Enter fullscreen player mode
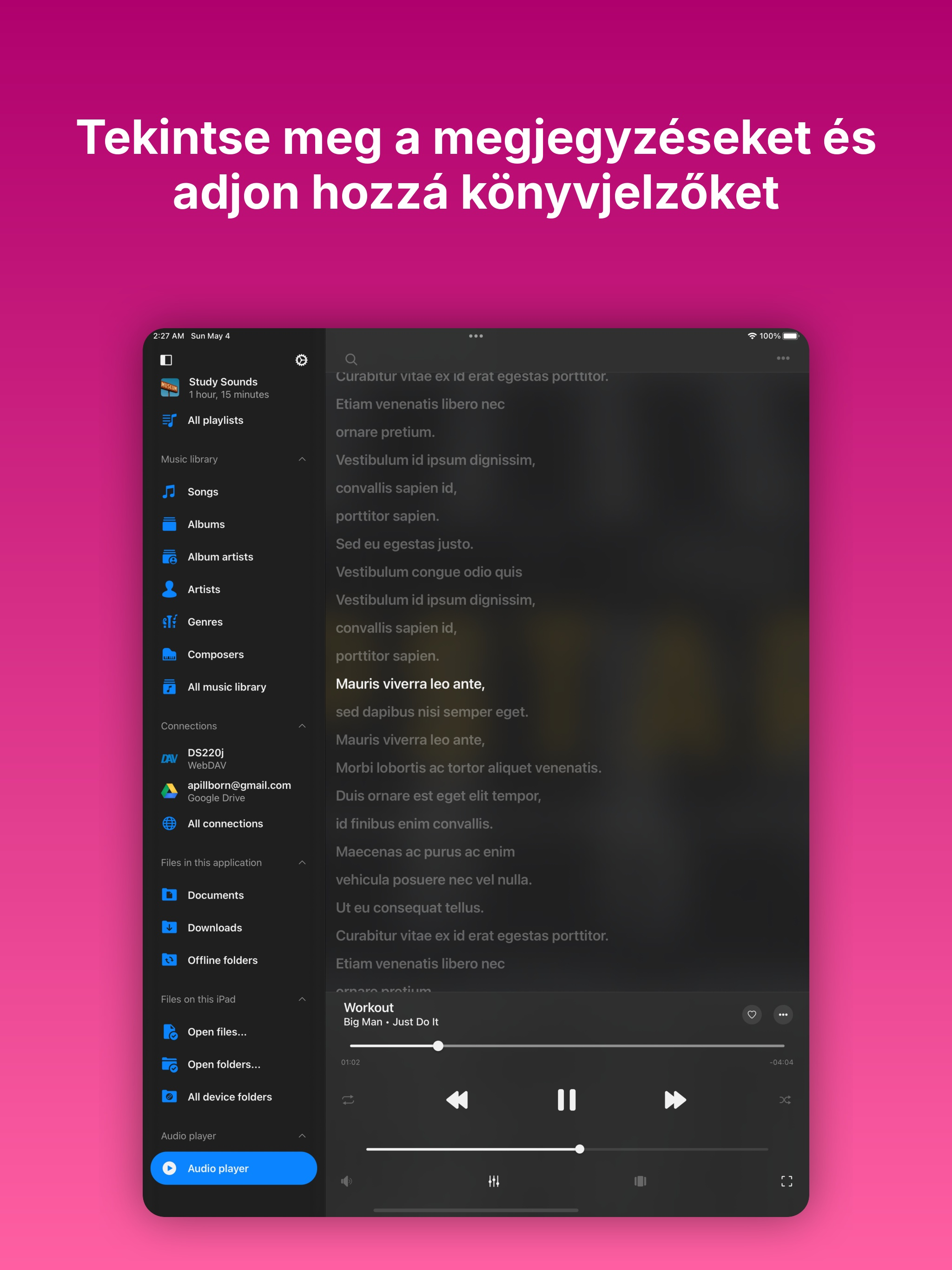Viewport: 952px width, 1270px height. click(786, 1181)
